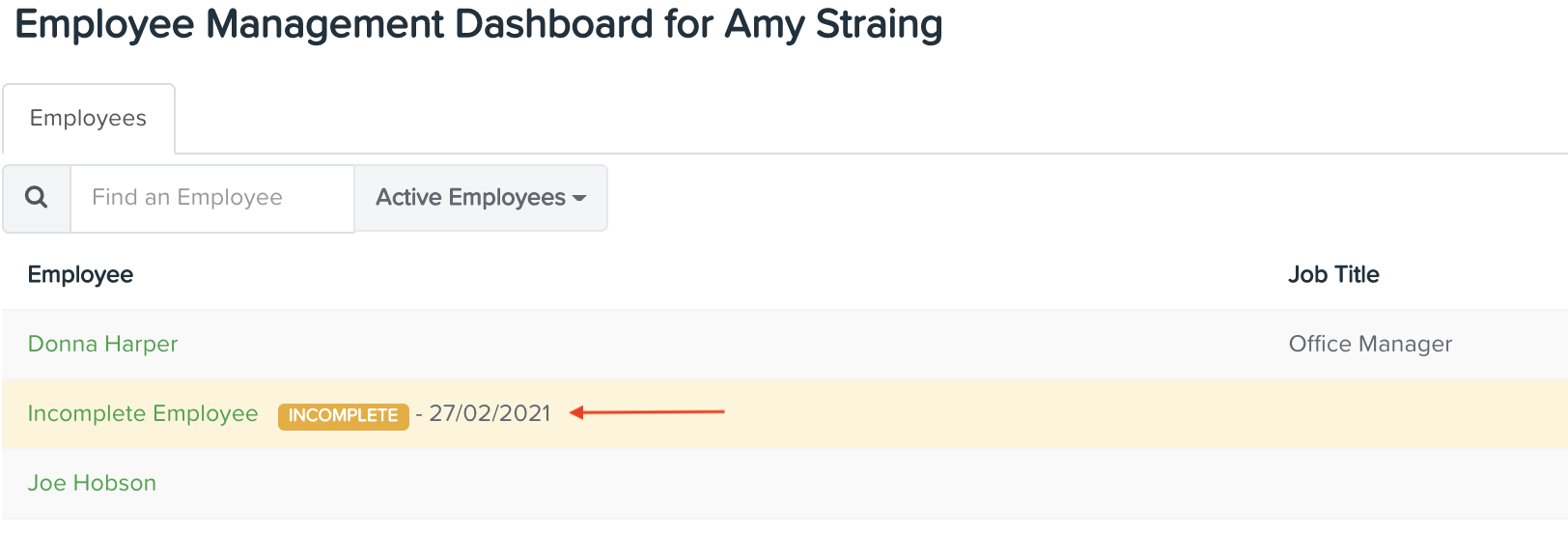Open the Active Employees filter dropdown

click(481, 198)
